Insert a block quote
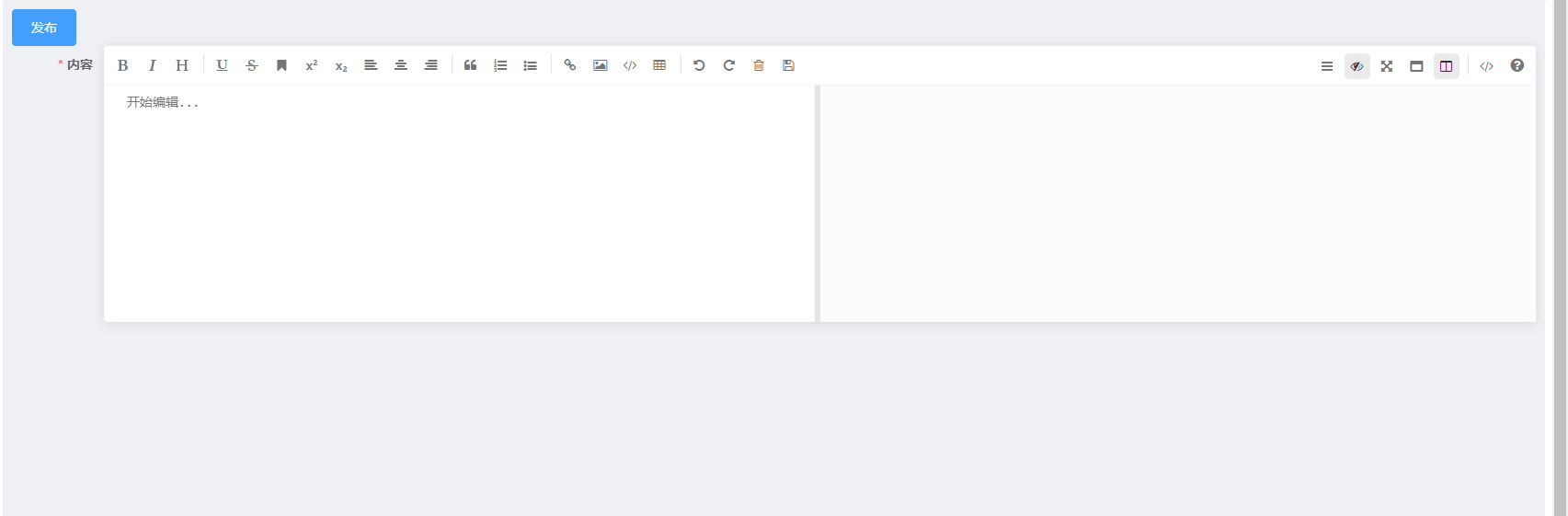The width and height of the screenshot is (1568, 516). pos(470,65)
